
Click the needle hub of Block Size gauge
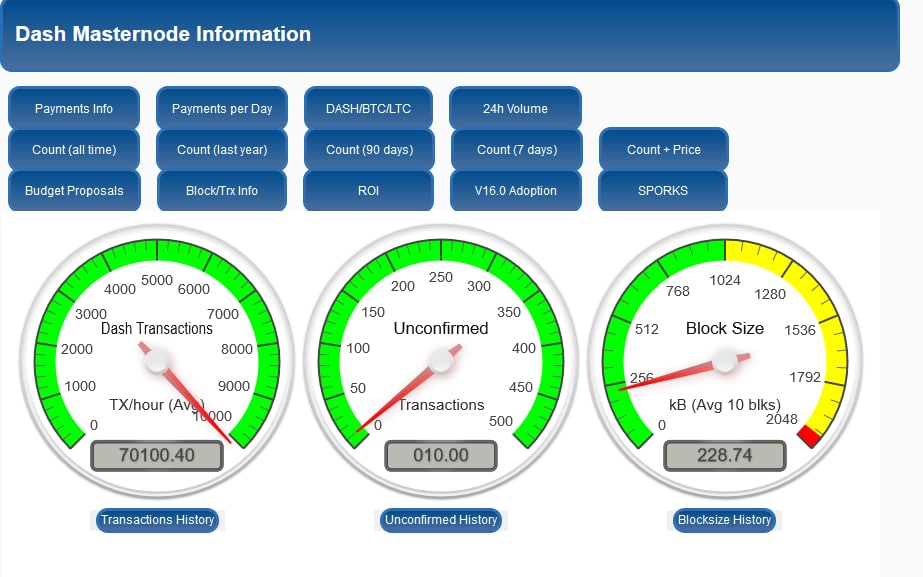tap(725, 362)
